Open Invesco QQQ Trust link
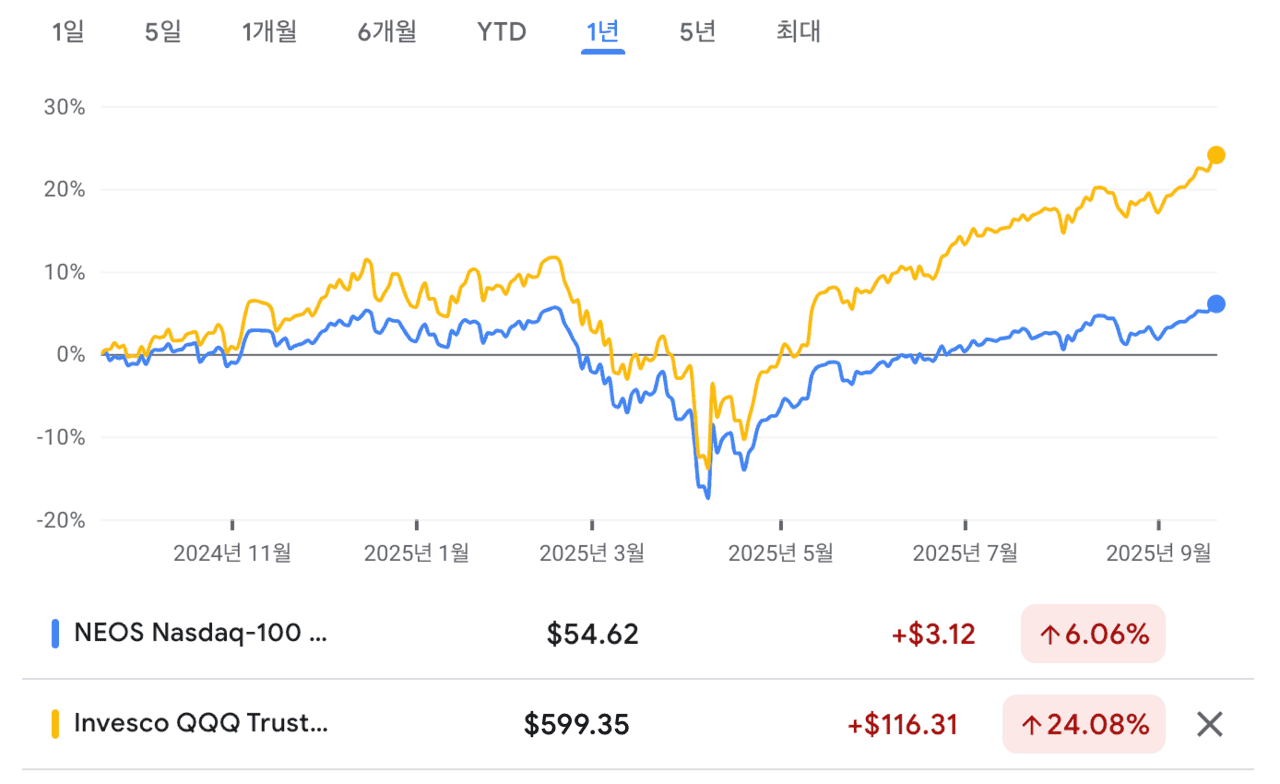This screenshot has width=1280, height=784. coord(200,724)
